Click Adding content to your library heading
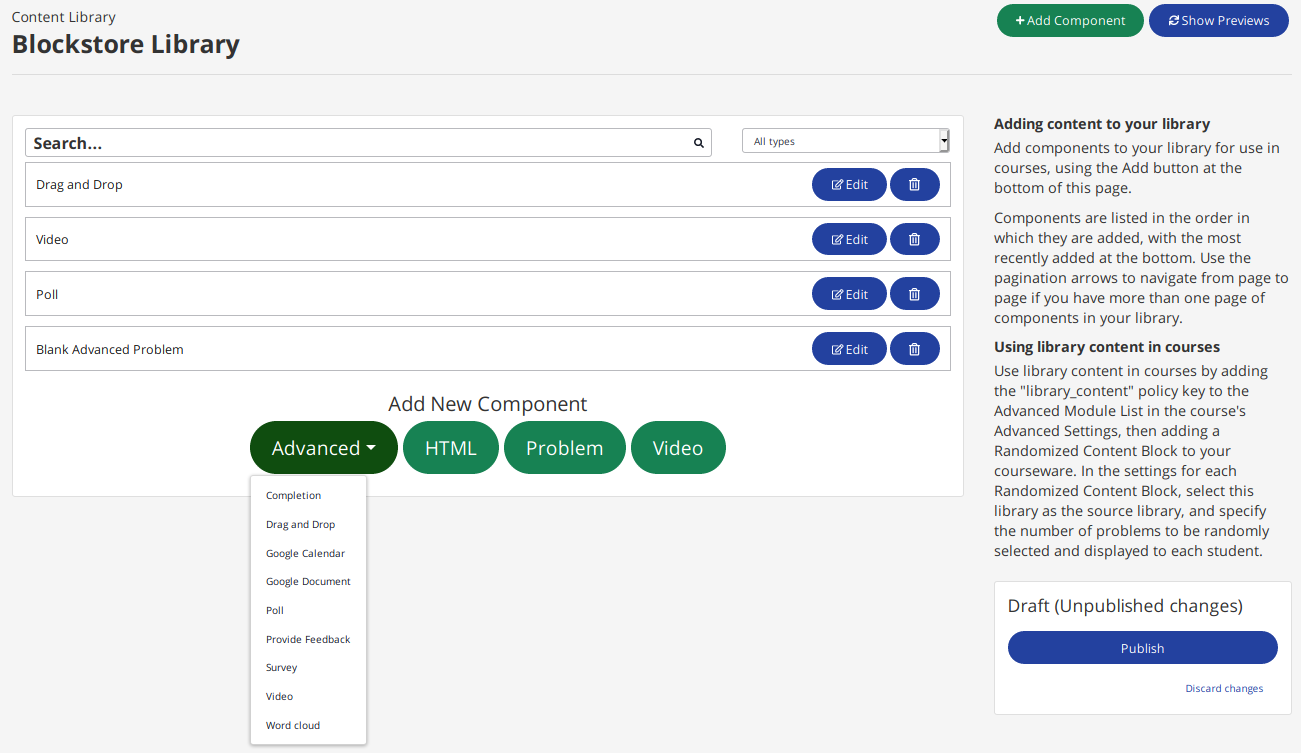The image size is (1301, 753). coord(1102,124)
